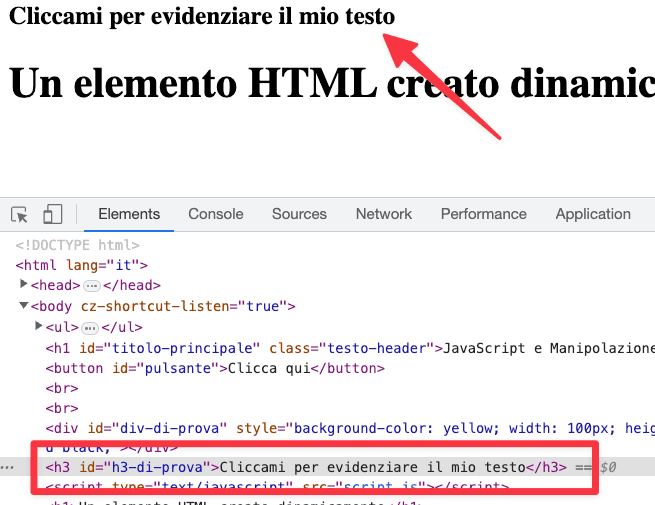Select the button pulsante node

215,368
